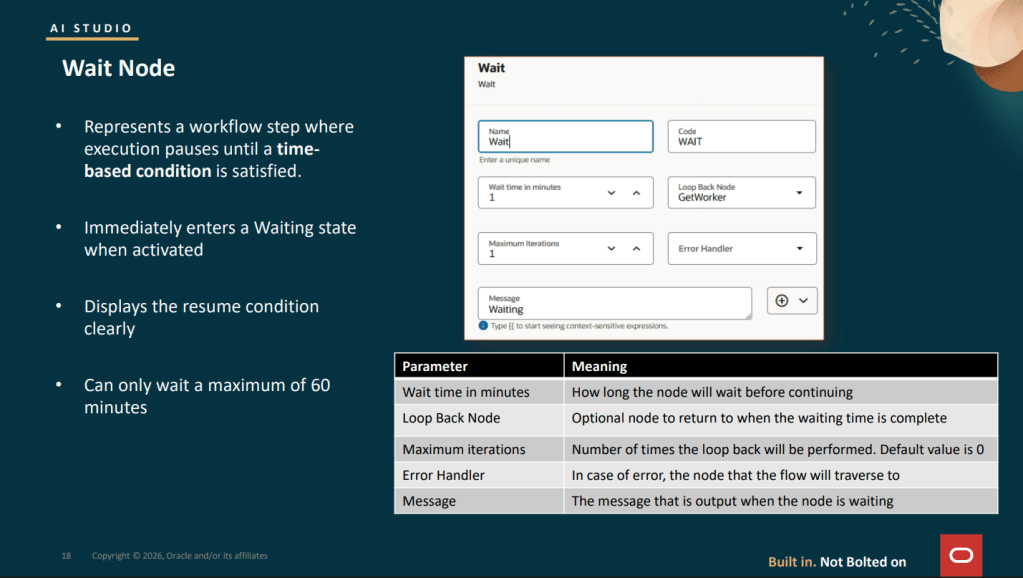Click the Oracle logo icon
This screenshot has height=578, width=1023.
point(960,555)
